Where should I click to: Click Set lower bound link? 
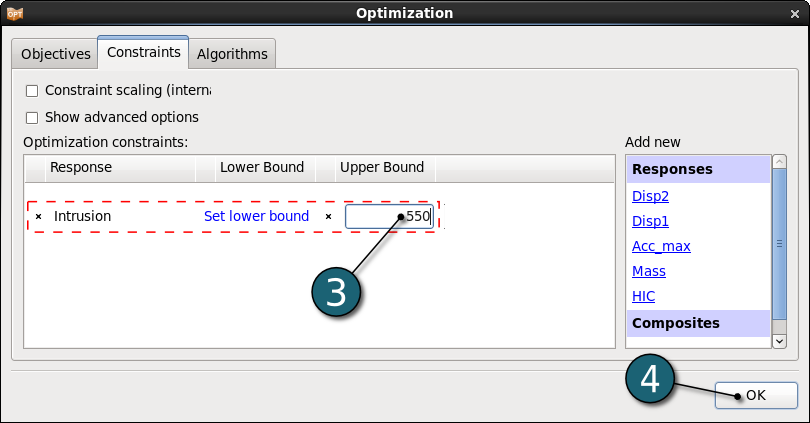click(x=256, y=216)
